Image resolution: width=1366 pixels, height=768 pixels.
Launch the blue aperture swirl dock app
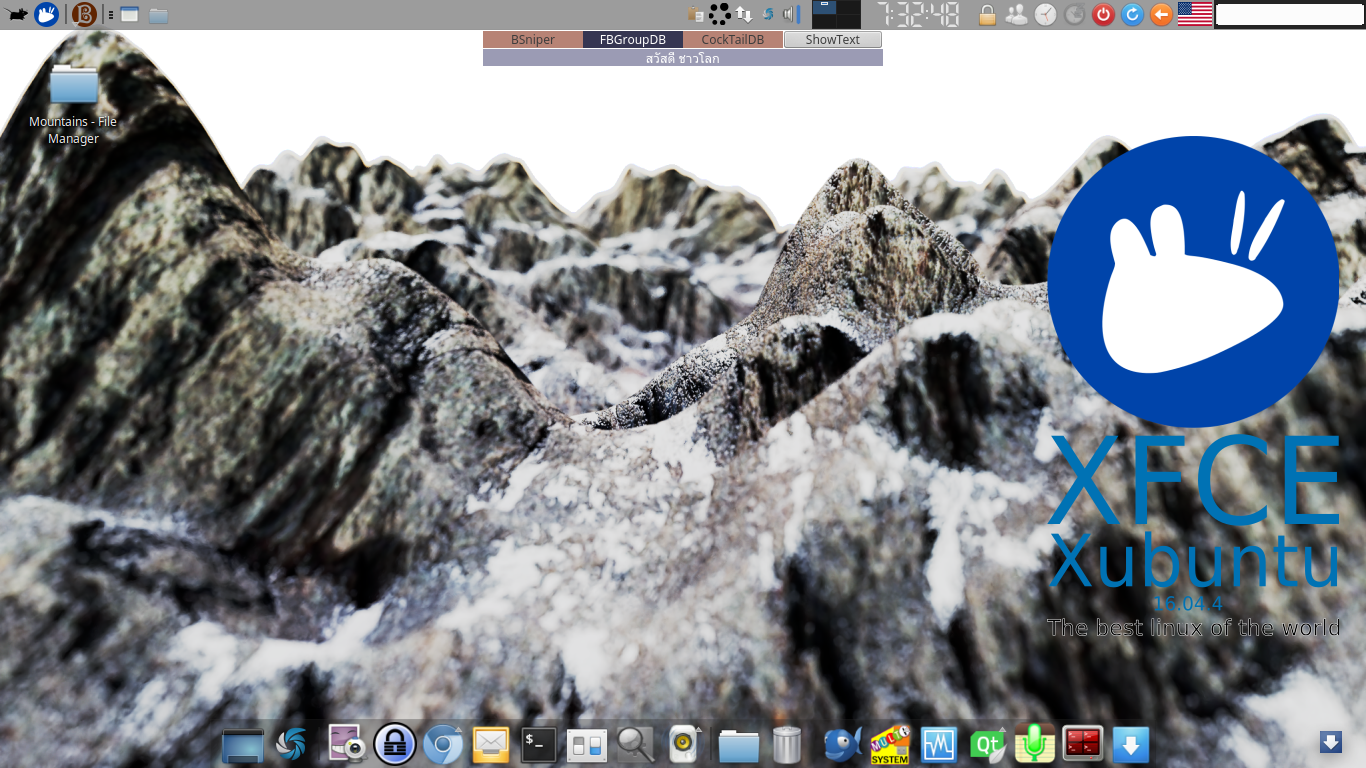click(x=291, y=745)
